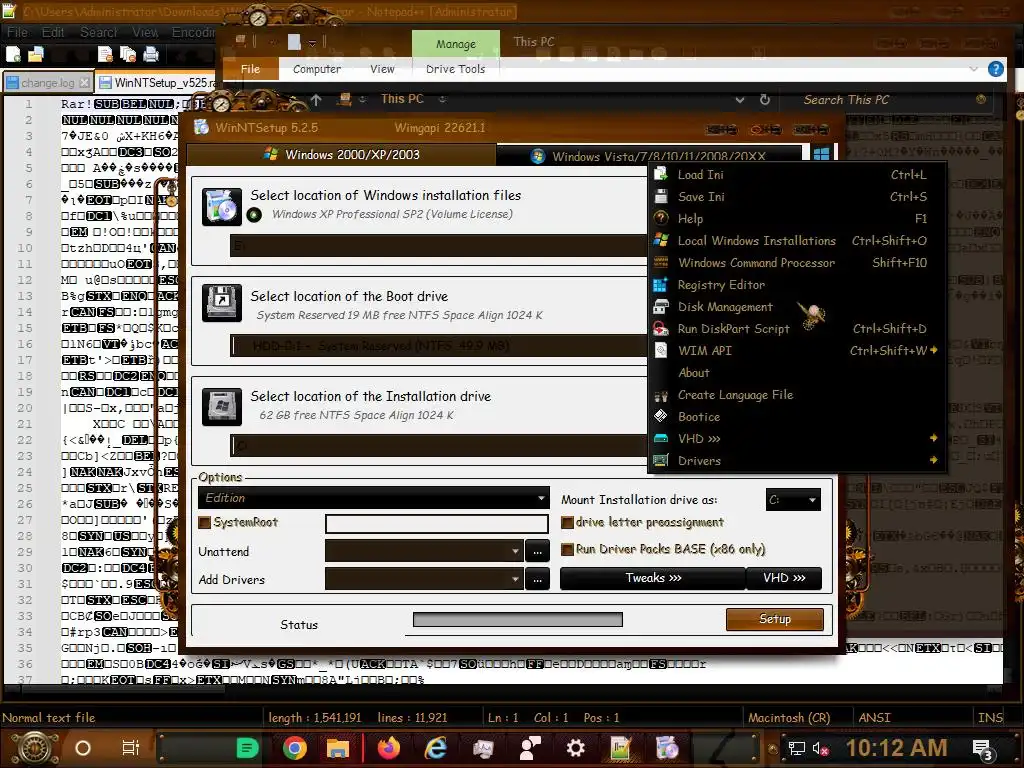The height and width of the screenshot is (768, 1024).
Task: Click the Drivers icon in menu
Action: 661,460
